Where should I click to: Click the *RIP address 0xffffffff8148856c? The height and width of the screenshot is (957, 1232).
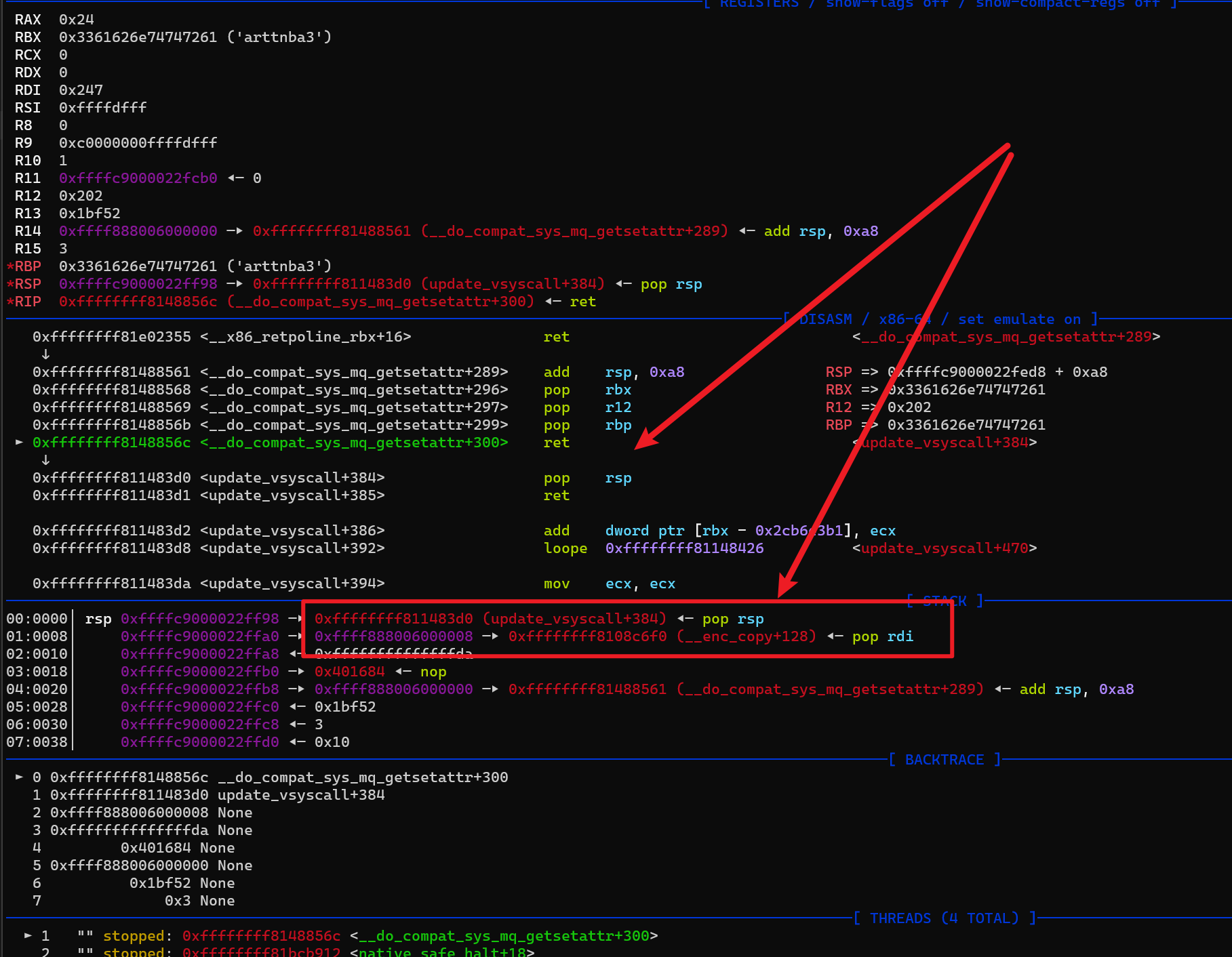click(x=138, y=302)
